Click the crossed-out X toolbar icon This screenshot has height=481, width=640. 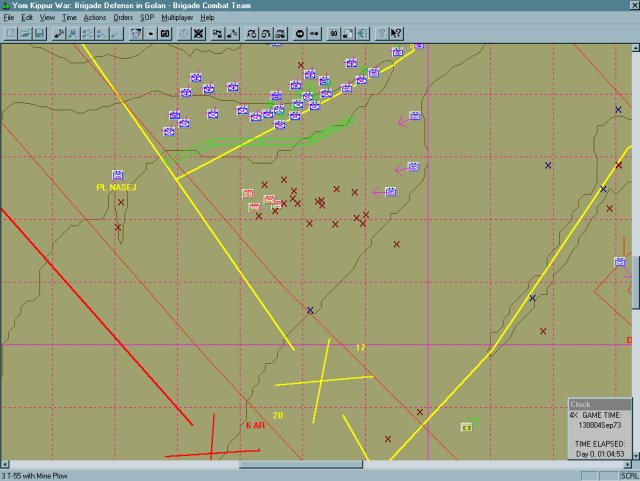[198, 33]
